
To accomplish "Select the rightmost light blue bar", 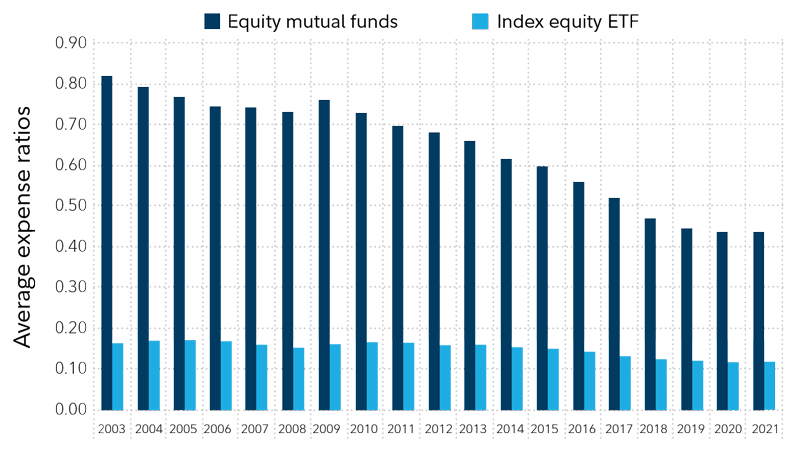I will point(770,375).
